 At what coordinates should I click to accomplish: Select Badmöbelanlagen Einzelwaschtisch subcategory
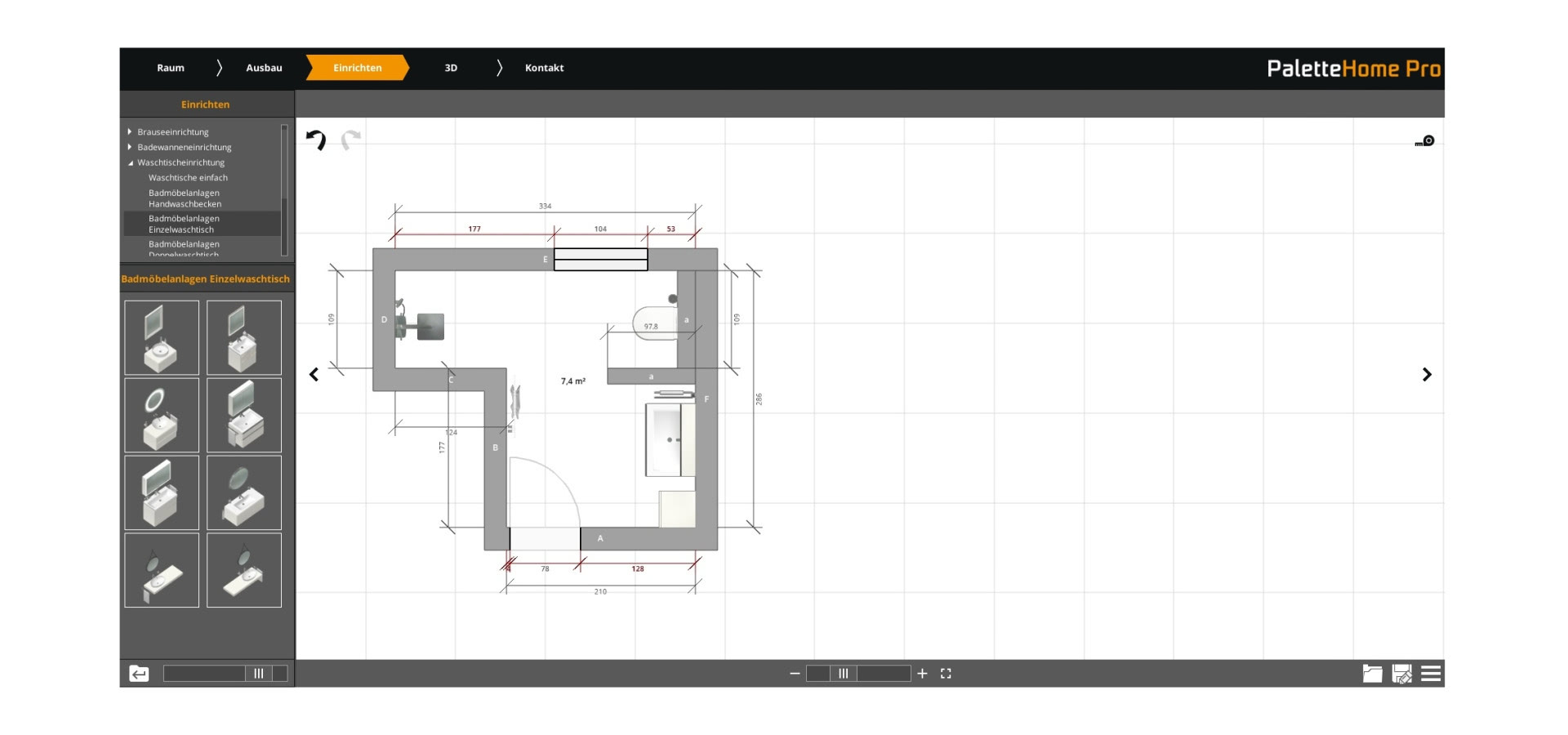point(203,224)
